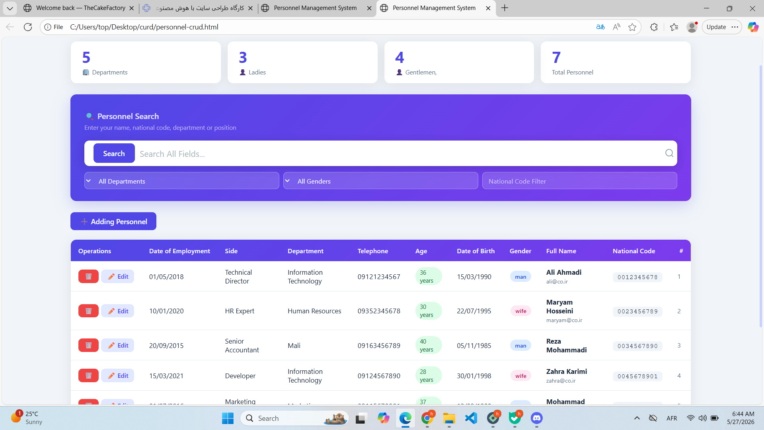Switch to Welcome back TheCakeFactory tab
This screenshot has width=764, height=430.
(x=80, y=8)
